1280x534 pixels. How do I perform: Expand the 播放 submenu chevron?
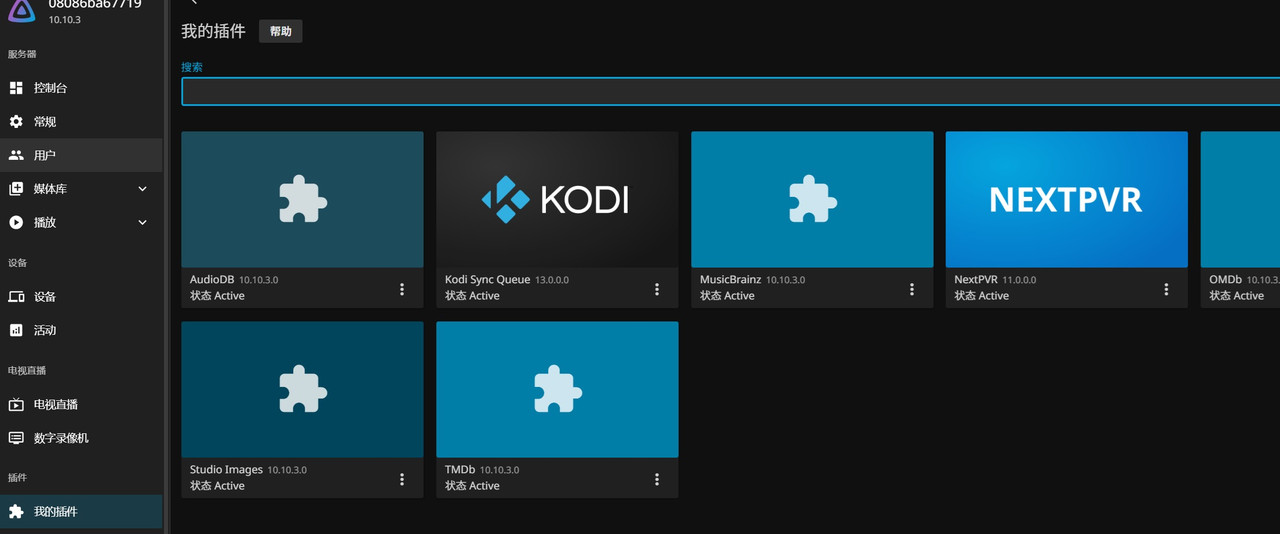pyautogui.click(x=142, y=222)
